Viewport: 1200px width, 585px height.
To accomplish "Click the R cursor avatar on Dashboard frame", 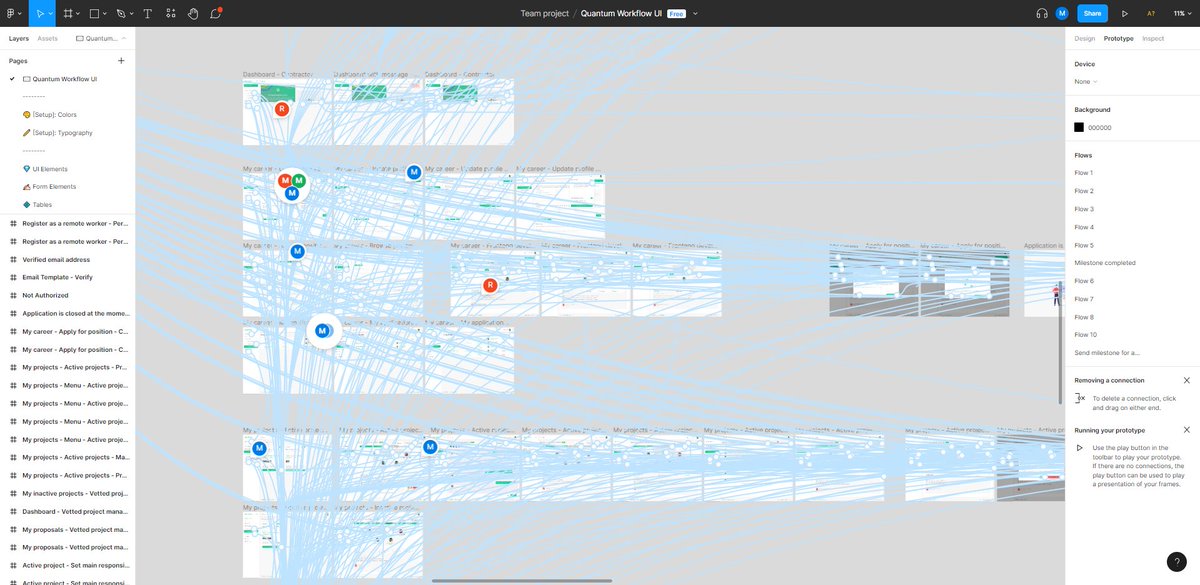I will coord(282,109).
